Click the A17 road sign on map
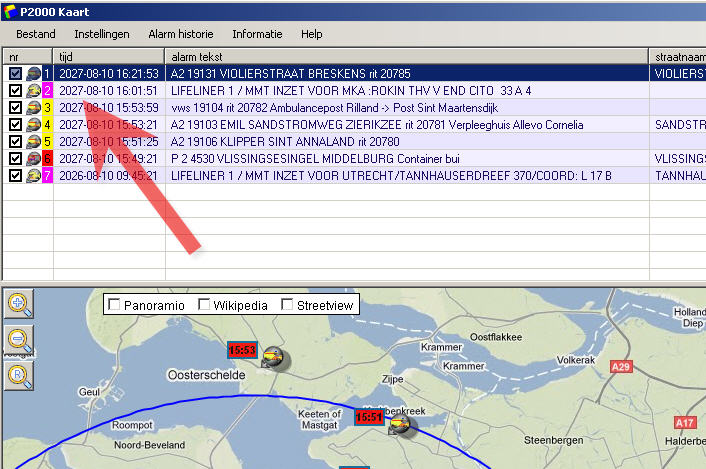This screenshot has height=469, width=706. tap(685, 423)
